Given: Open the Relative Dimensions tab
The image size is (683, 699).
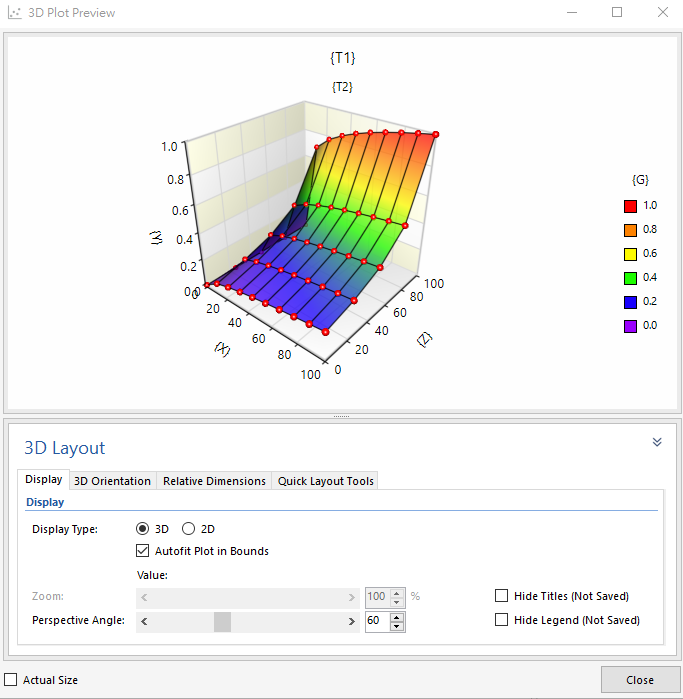Looking at the screenshot, I should tap(214, 481).
